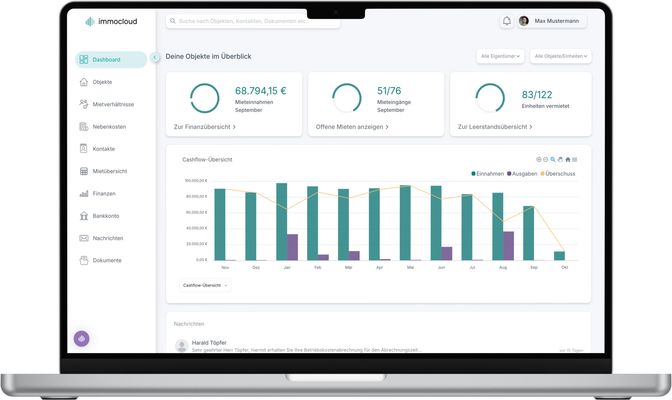Click the purple Ausgaben bar for Aug

pos(508,246)
